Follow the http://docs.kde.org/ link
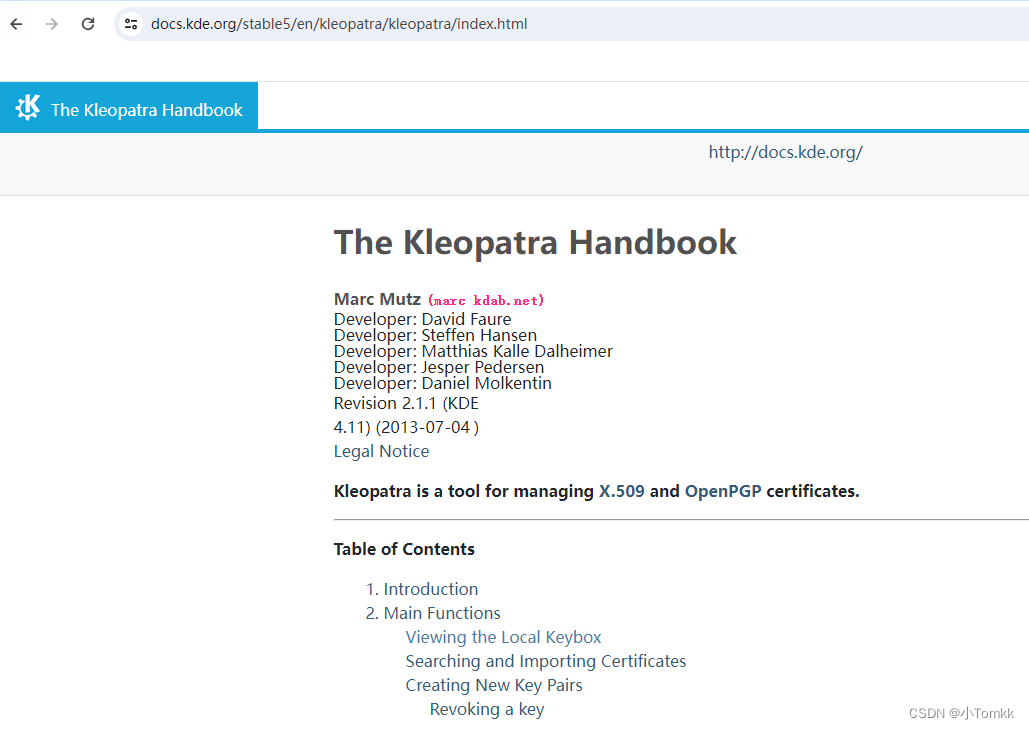The height and width of the screenshot is (729, 1029). (x=786, y=152)
